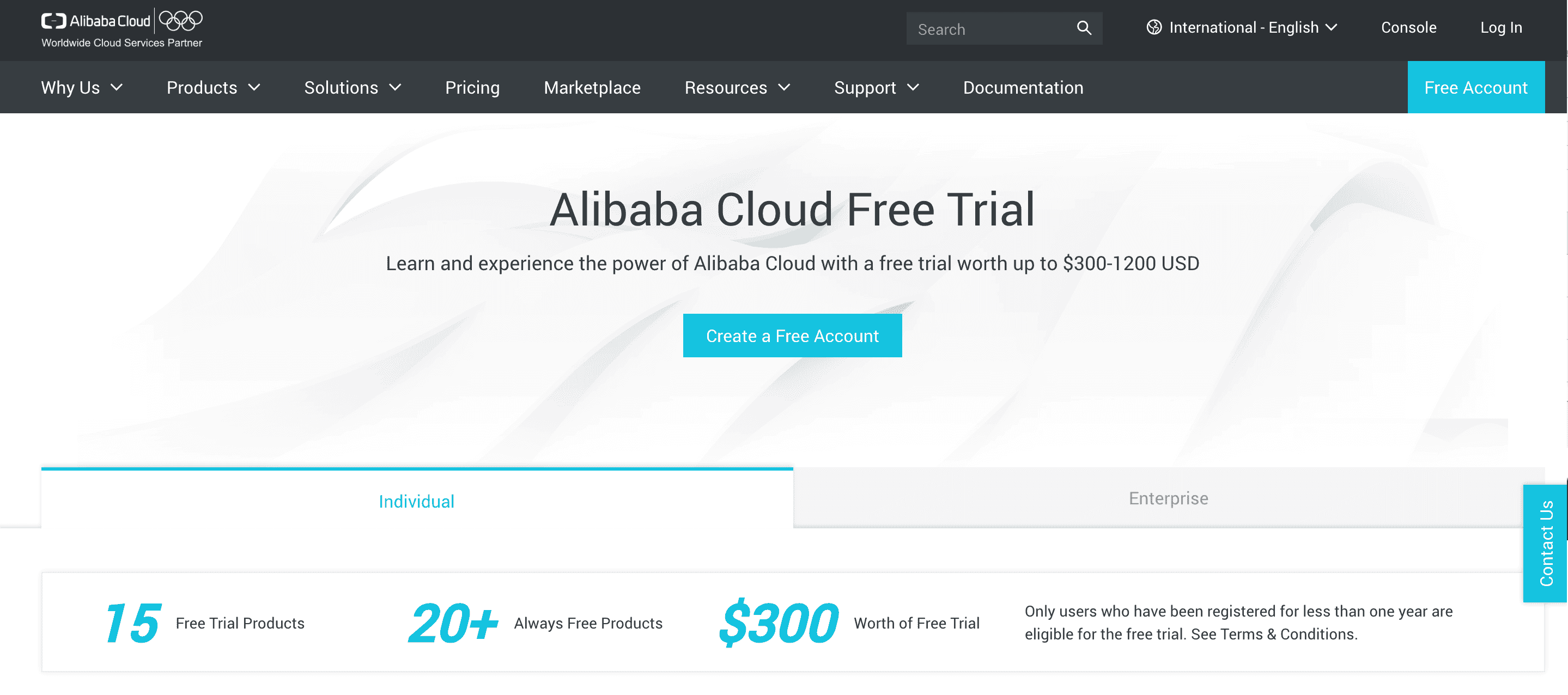Click Create a Free Account button
Viewport: 1568px width, 695px height.
click(792, 336)
